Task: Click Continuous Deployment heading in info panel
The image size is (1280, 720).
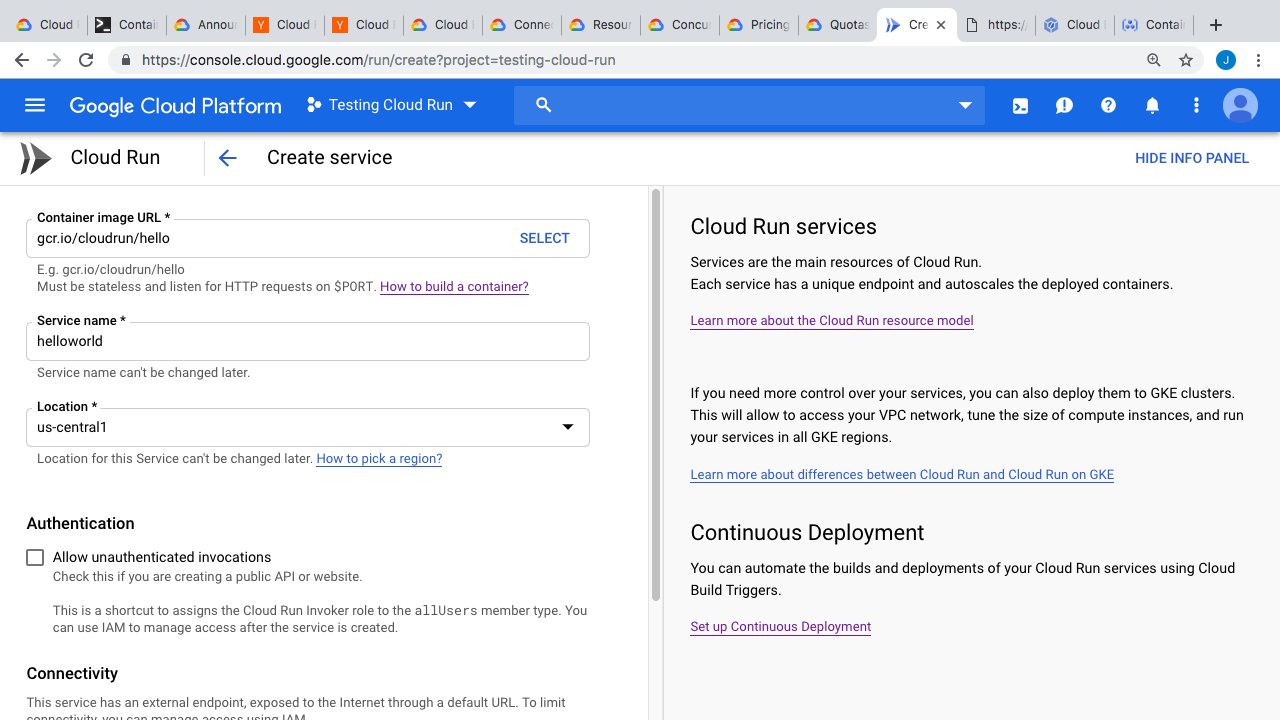Action: click(x=807, y=533)
